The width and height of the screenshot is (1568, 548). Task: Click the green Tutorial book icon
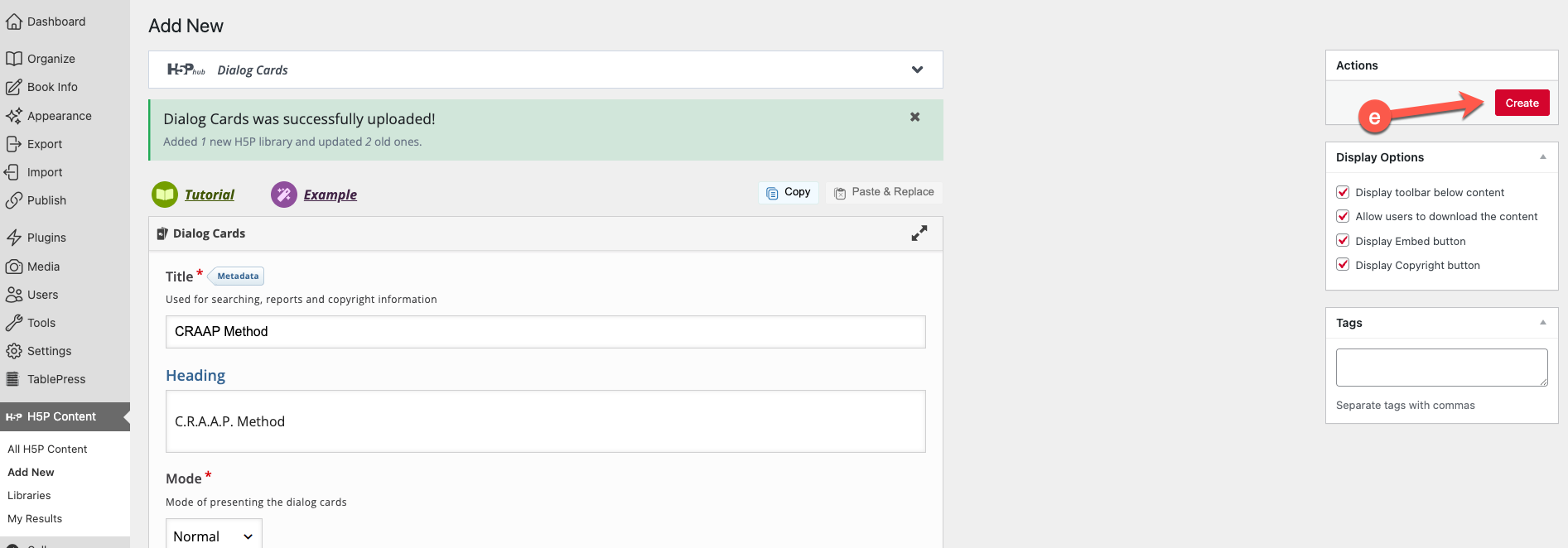(x=165, y=195)
